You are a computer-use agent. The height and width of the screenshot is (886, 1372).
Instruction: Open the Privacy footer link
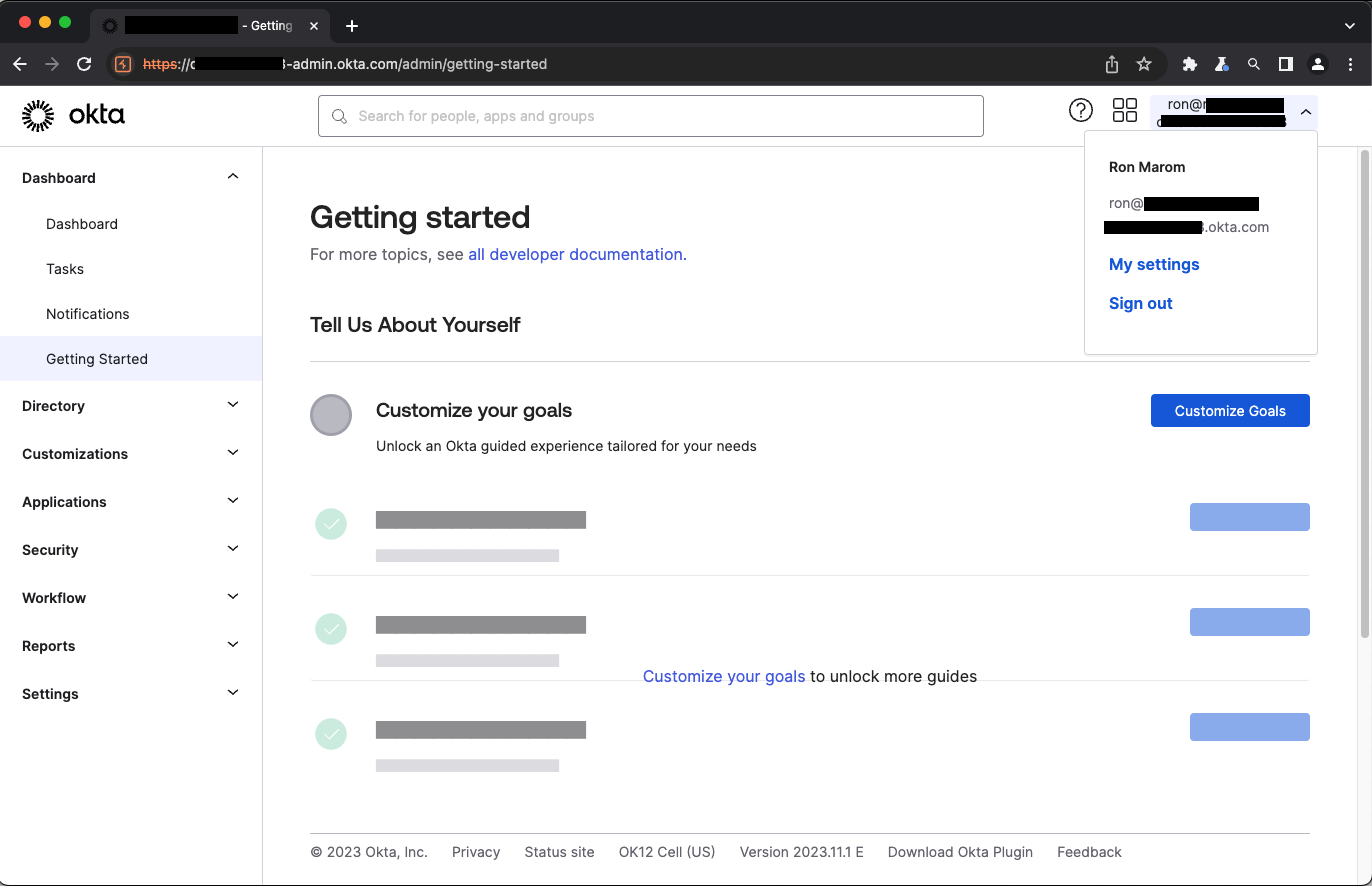pyautogui.click(x=476, y=852)
